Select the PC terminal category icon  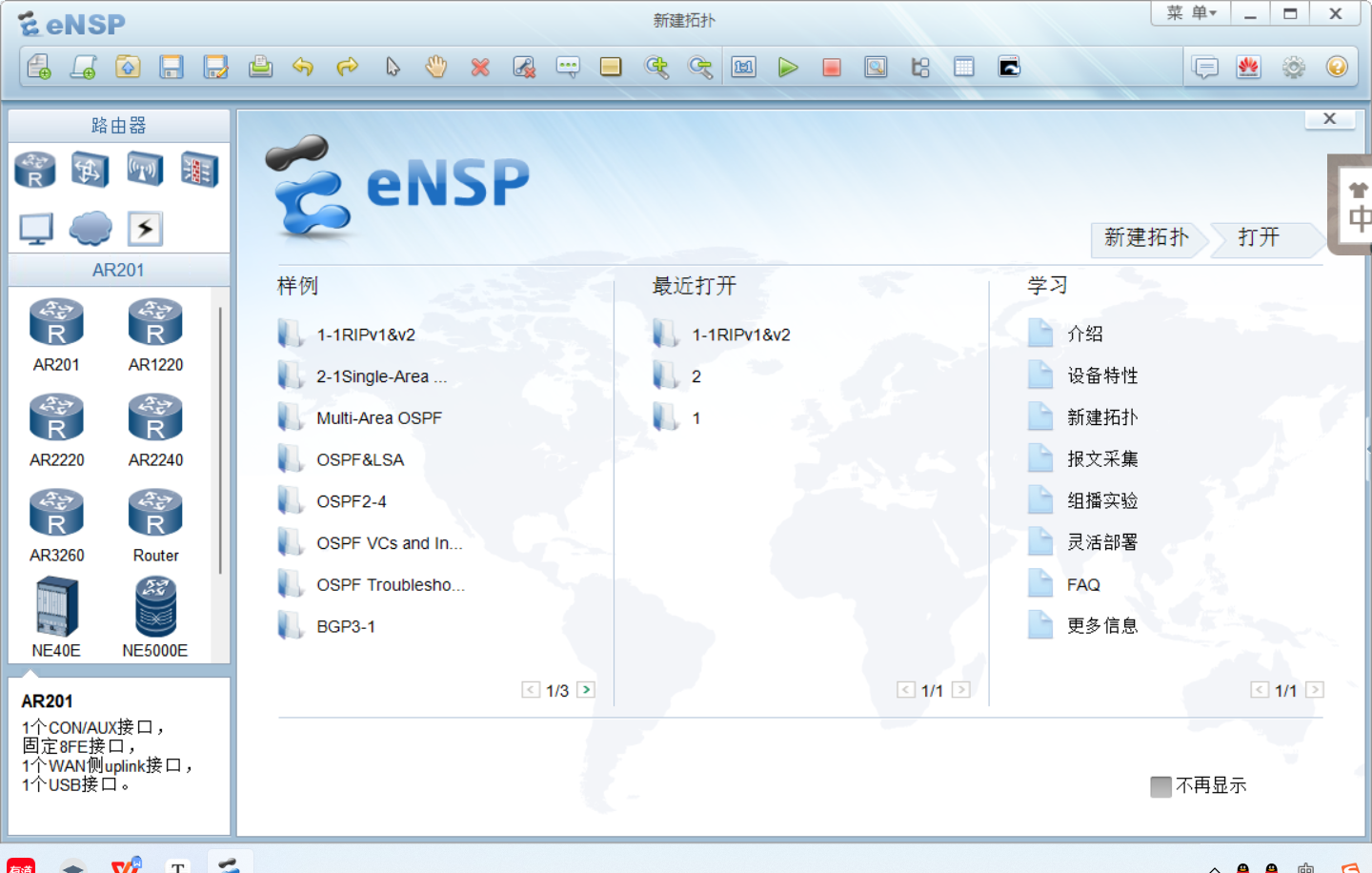point(36,229)
